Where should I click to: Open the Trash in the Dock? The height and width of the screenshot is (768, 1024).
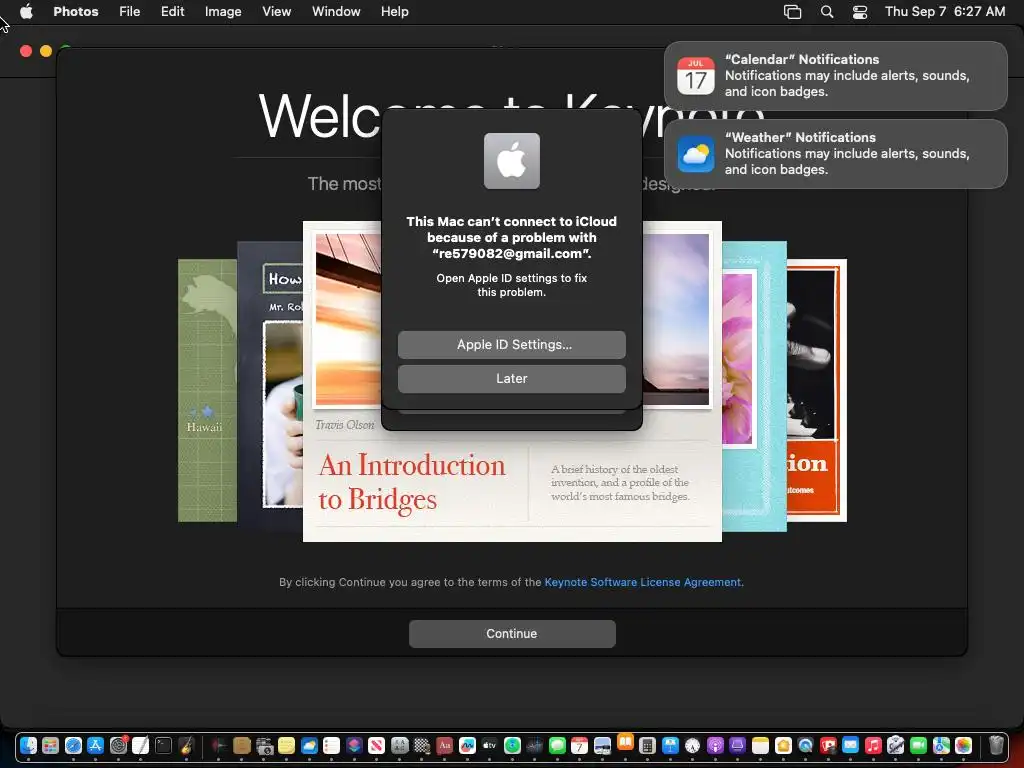tap(996, 745)
